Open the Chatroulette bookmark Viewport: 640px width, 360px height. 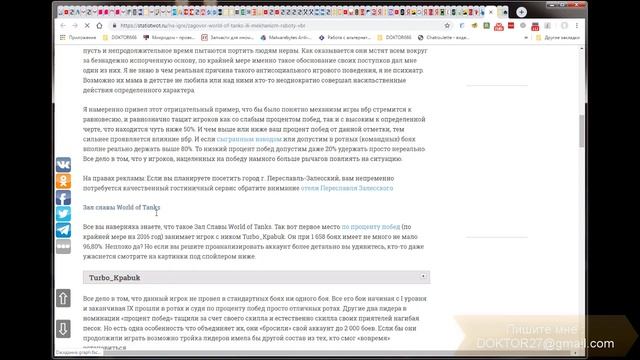click(x=443, y=38)
